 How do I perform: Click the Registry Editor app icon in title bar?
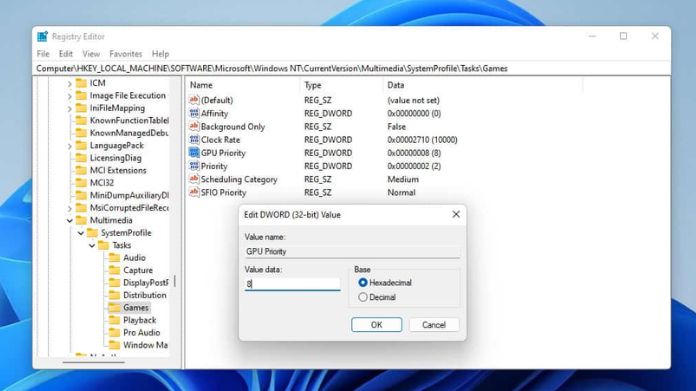[43, 36]
